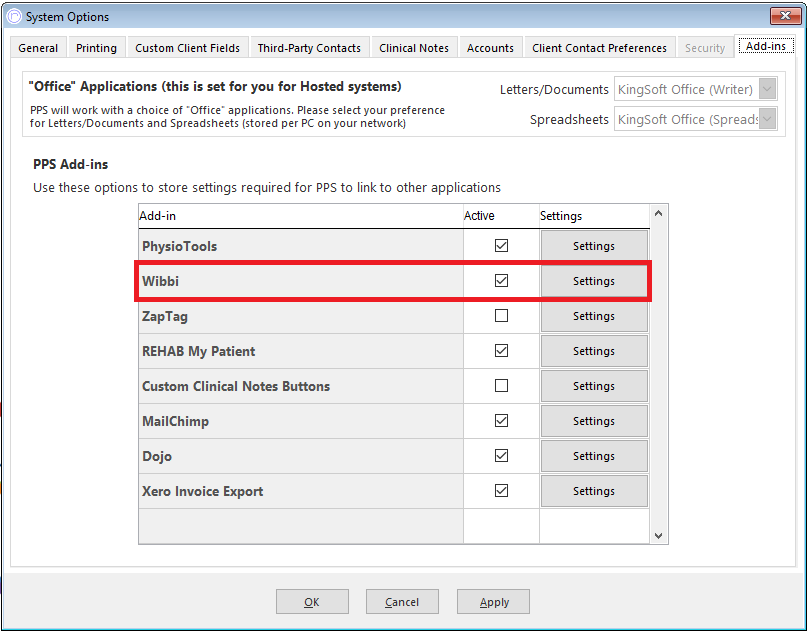Select the Add-ins tab
Image resolution: width=807 pixels, height=631 pixels.
pos(766,46)
